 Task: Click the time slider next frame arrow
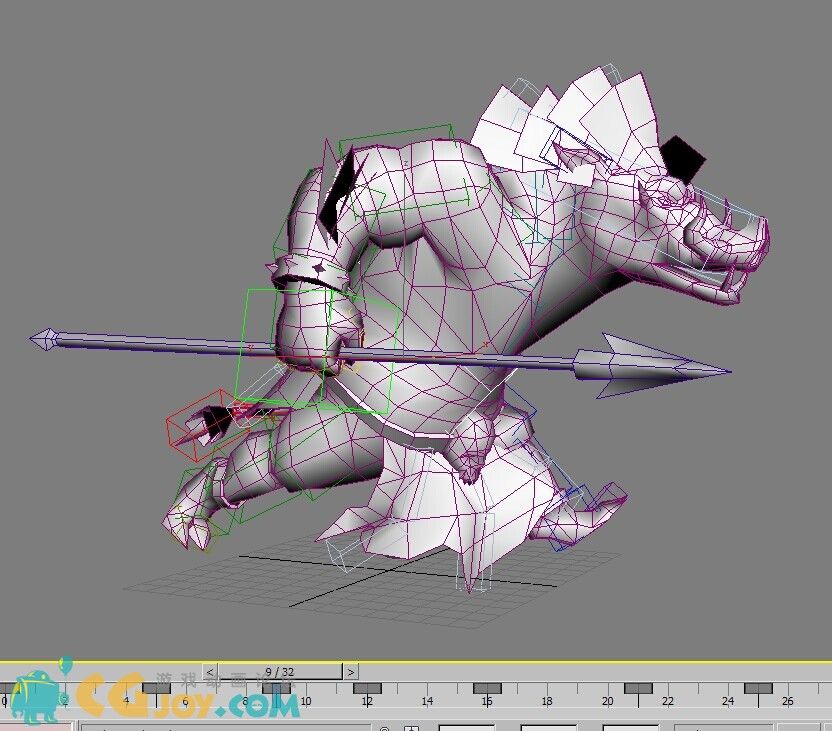(x=351, y=672)
